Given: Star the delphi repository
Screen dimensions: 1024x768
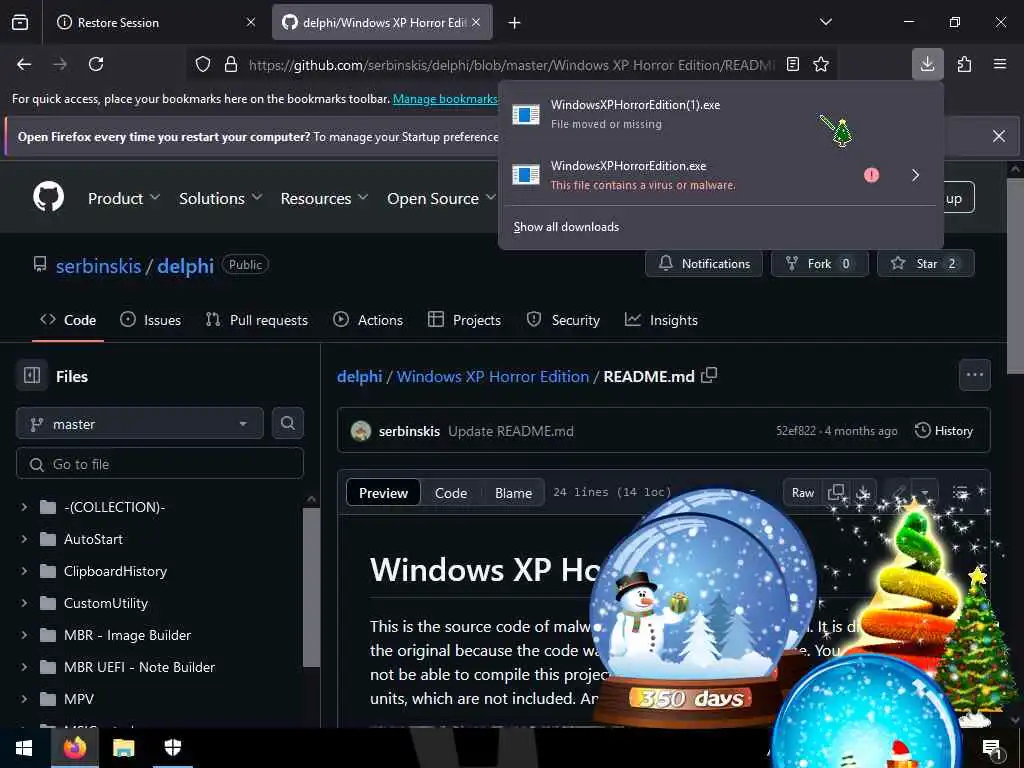Looking at the screenshot, I should (x=926, y=264).
